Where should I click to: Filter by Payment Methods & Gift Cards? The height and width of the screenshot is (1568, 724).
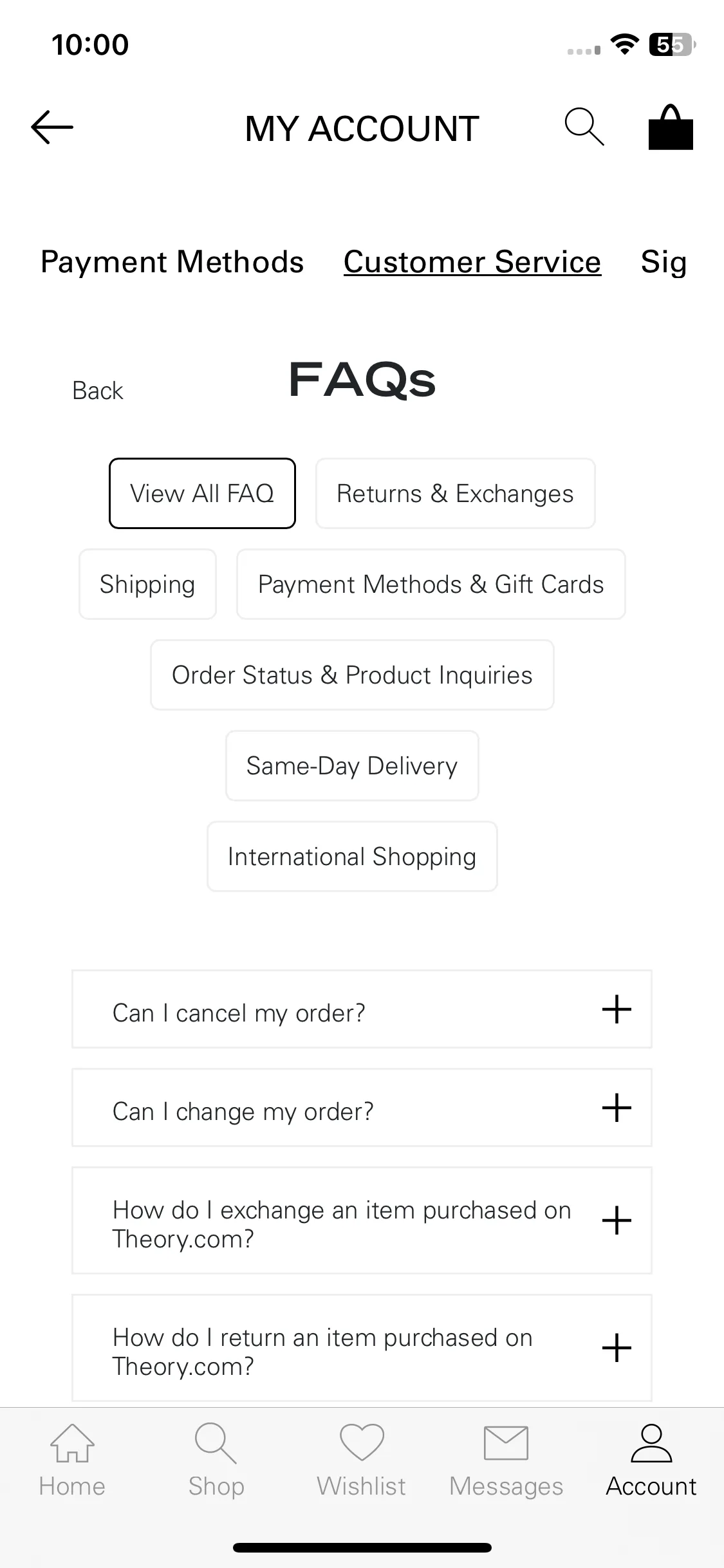click(x=431, y=584)
